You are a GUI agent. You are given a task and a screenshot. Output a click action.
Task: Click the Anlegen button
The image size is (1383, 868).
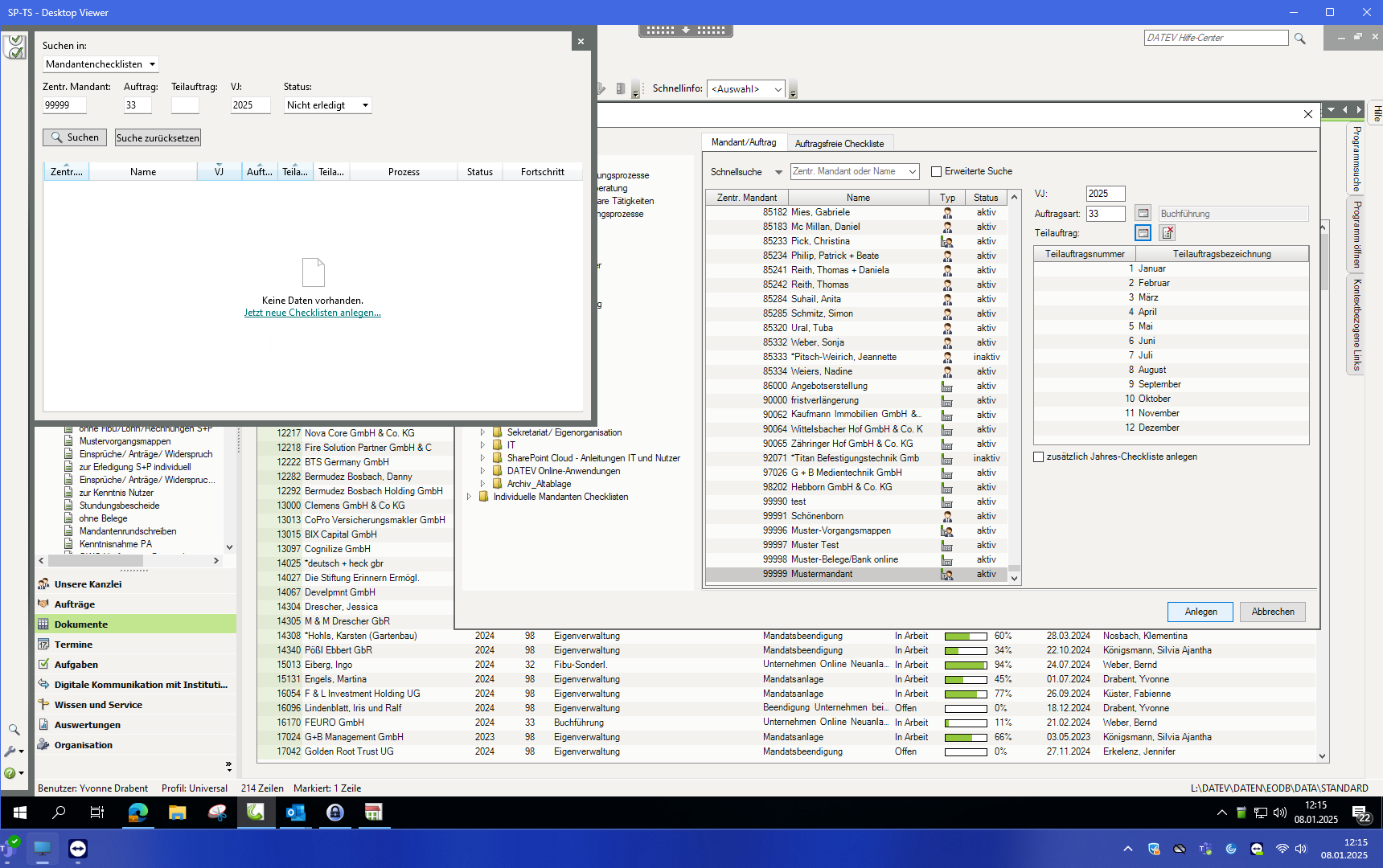click(1200, 612)
